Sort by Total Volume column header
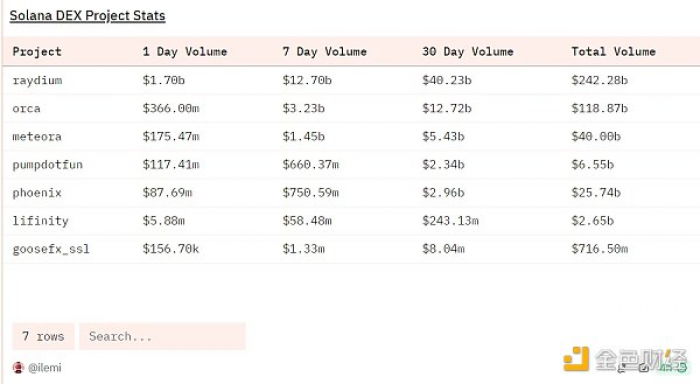 [613, 52]
